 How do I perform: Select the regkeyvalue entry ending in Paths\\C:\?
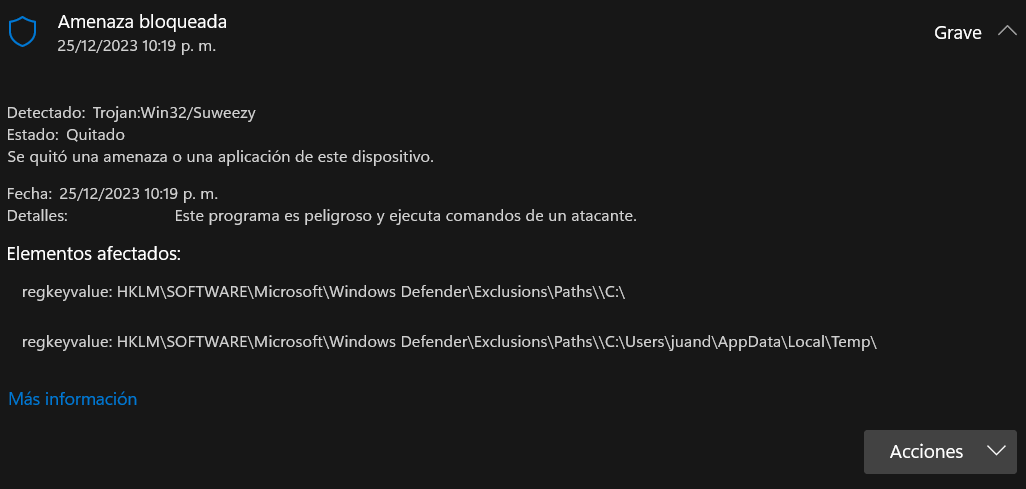pyautogui.click(x=324, y=293)
